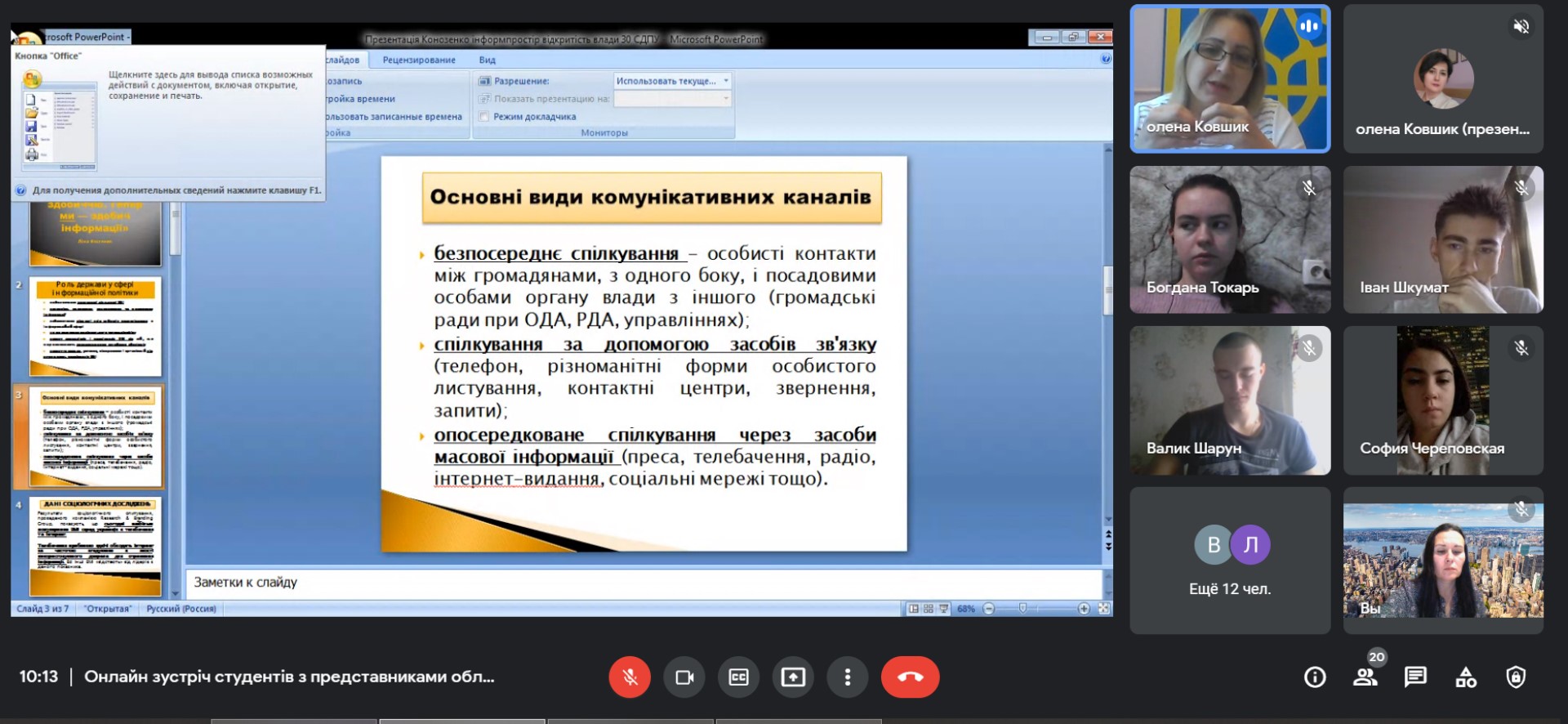The height and width of the screenshot is (724, 1568).
Task: Show the participants list with 20 badge
Action: [1365, 675]
